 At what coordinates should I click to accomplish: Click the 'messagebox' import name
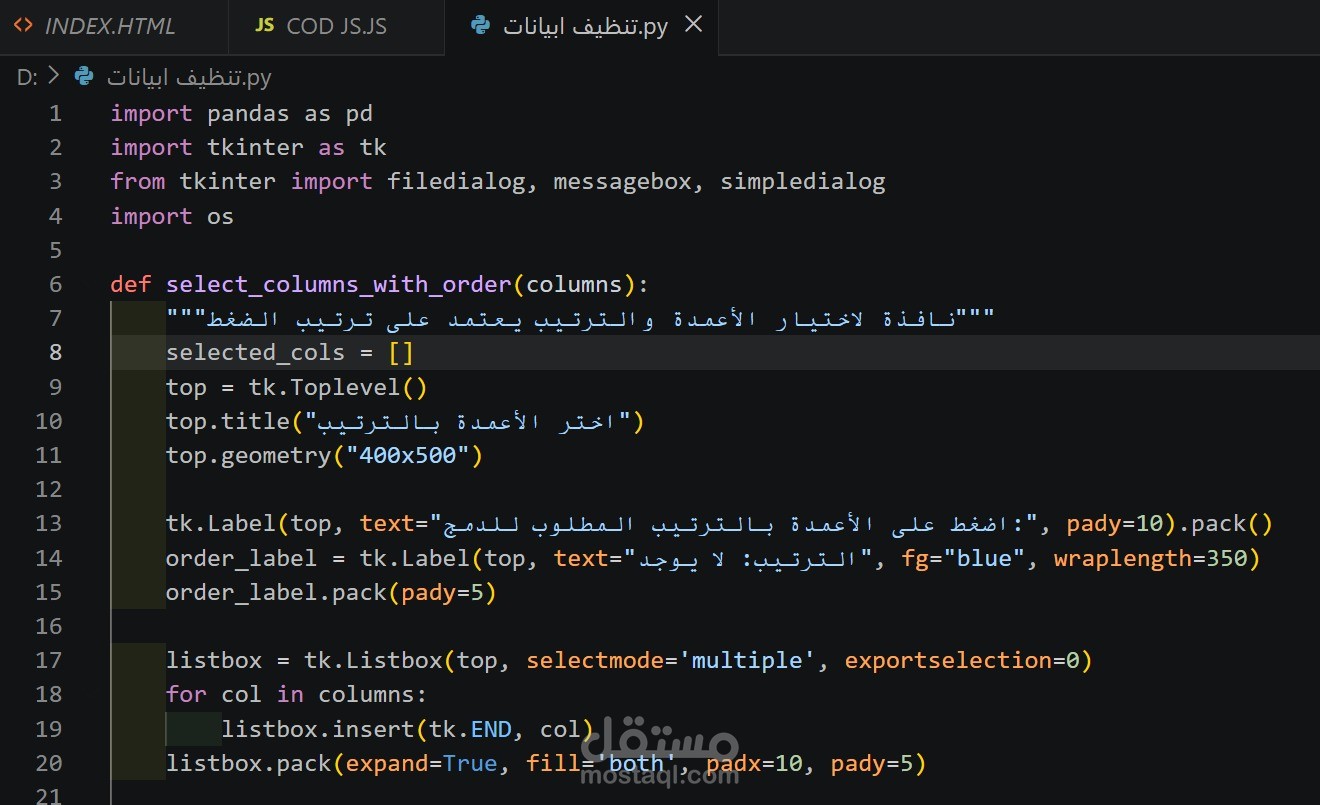[x=622, y=182]
